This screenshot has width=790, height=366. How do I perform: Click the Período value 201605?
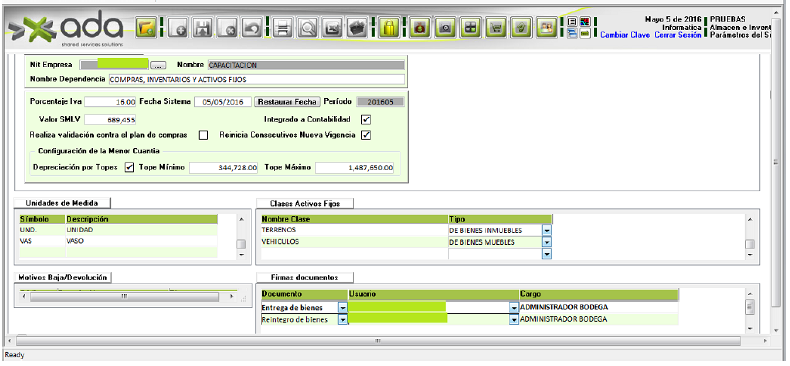click(380, 102)
